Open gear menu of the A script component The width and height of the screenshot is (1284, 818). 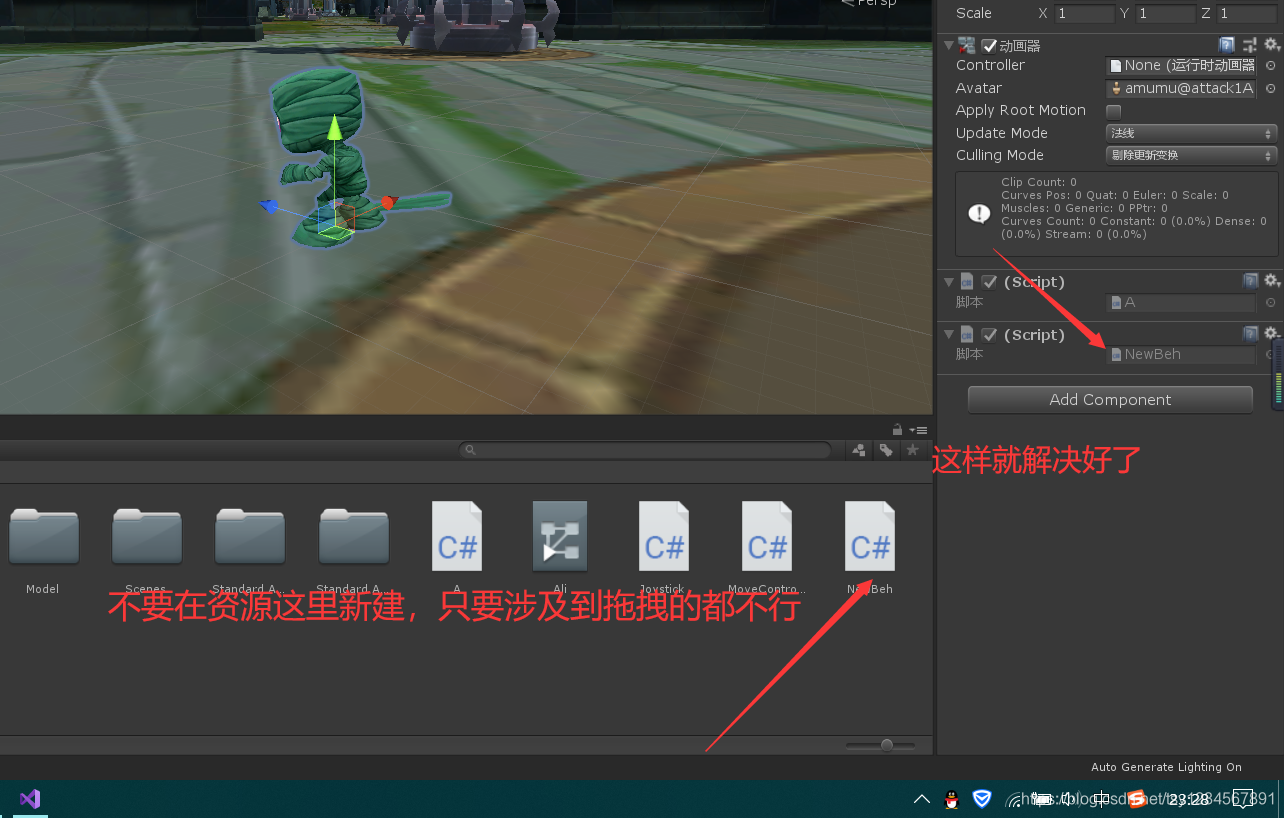click(x=1272, y=281)
